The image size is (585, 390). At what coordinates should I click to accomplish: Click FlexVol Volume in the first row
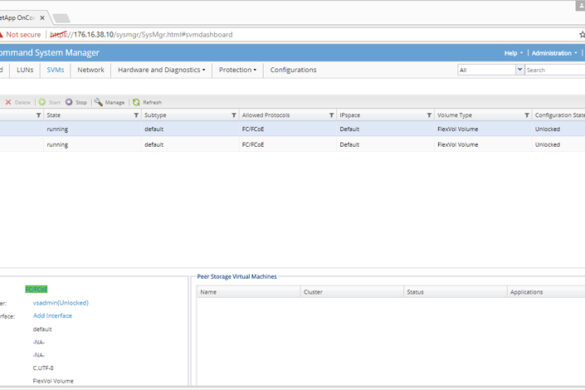pyautogui.click(x=458, y=129)
